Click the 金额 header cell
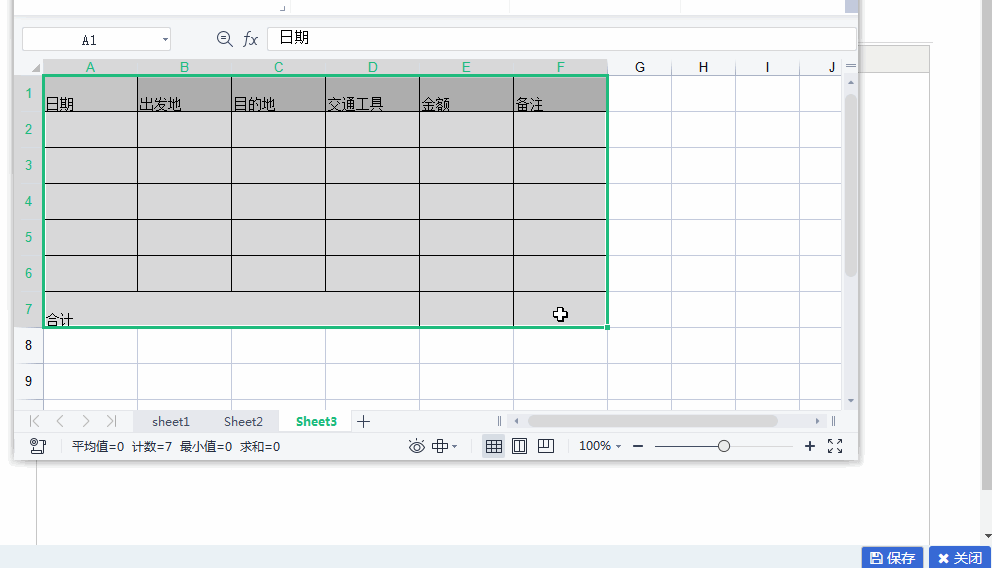Viewport: 992px width, 568px height. tap(466, 94)
